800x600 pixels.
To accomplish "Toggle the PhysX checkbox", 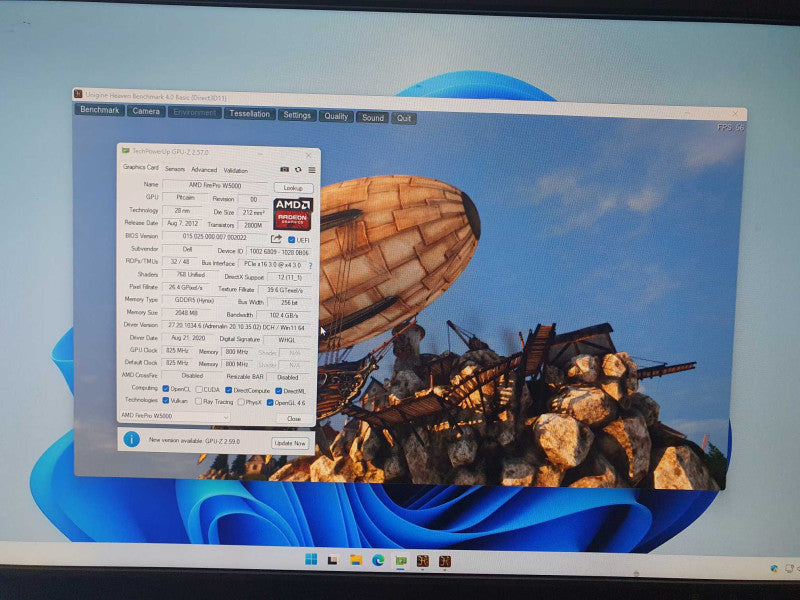I will [241, 402].
